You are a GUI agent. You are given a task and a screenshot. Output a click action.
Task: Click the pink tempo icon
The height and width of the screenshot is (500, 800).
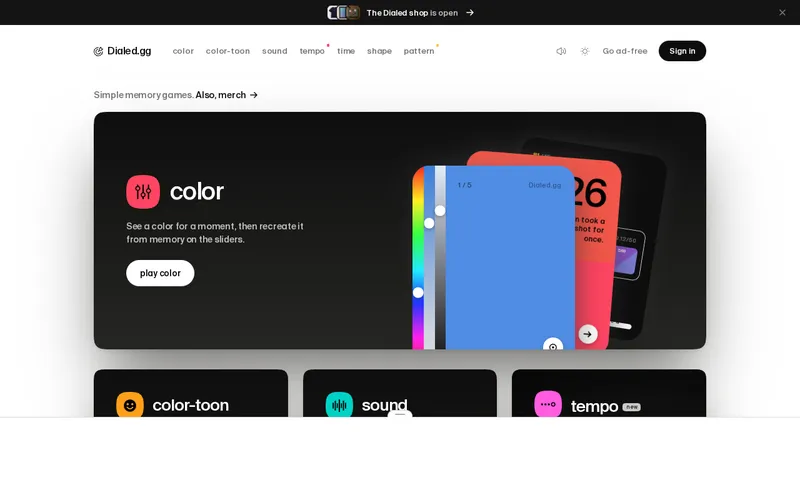pyautogui.click(x=548, y=404)
